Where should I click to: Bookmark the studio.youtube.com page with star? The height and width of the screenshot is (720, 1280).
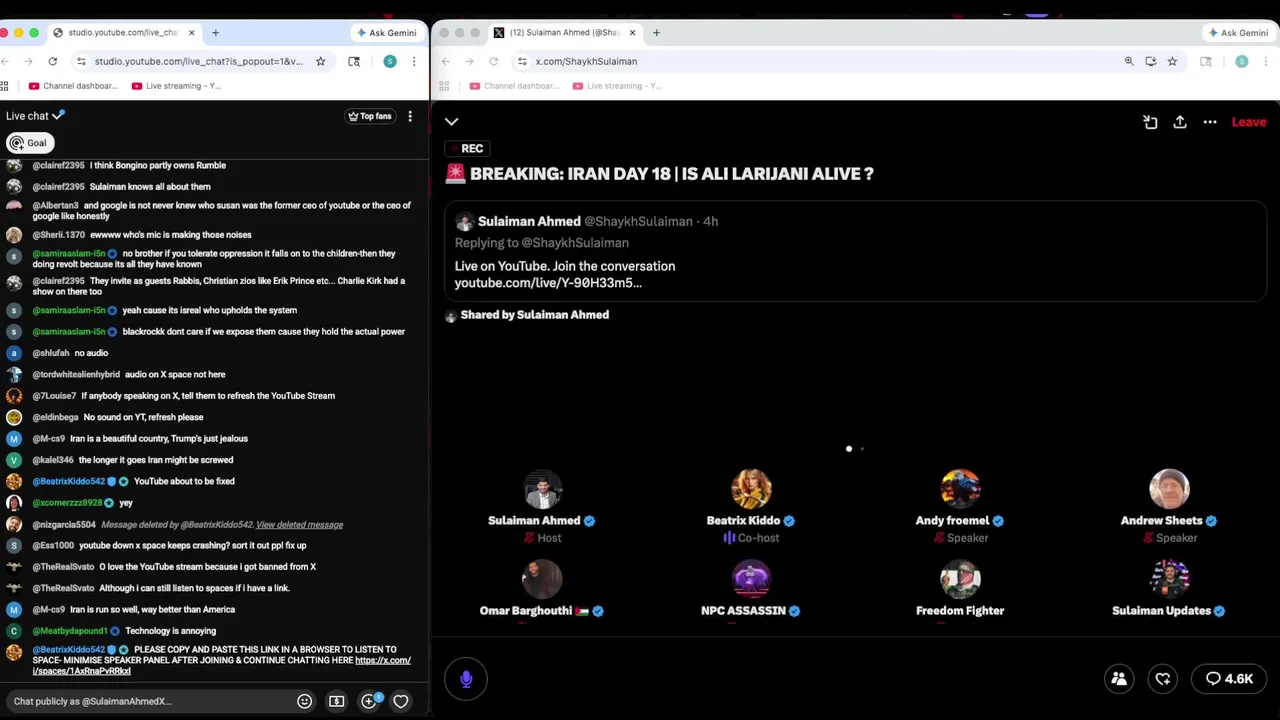(x=321, y=62)
